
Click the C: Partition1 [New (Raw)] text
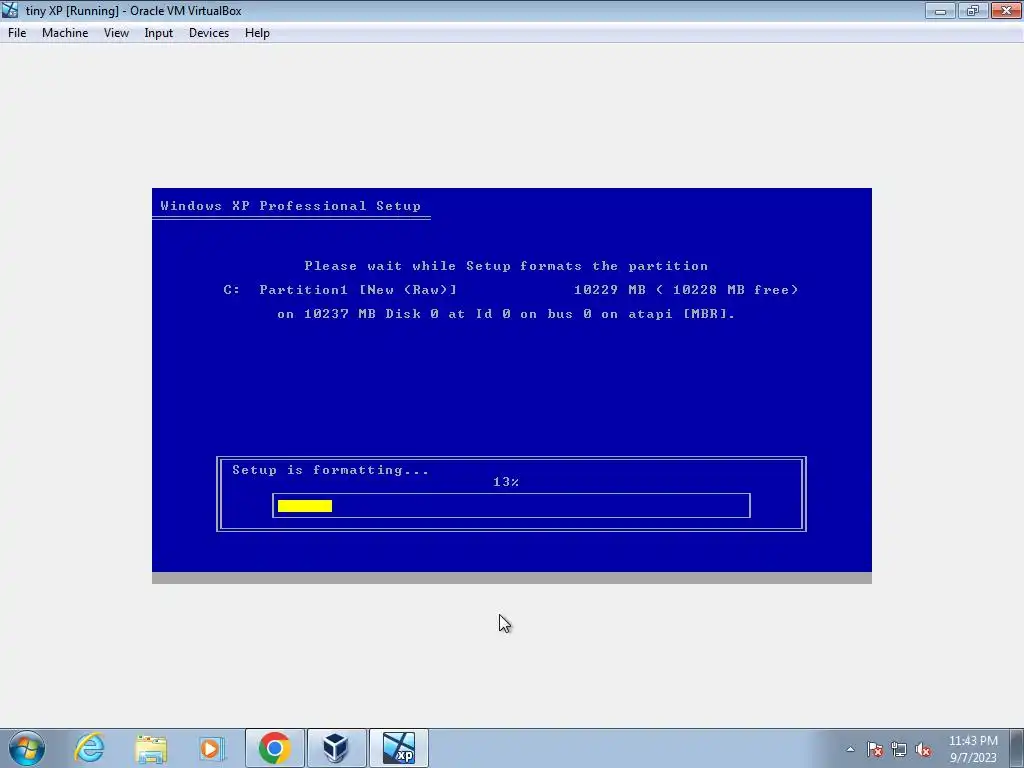click(340, 289)
